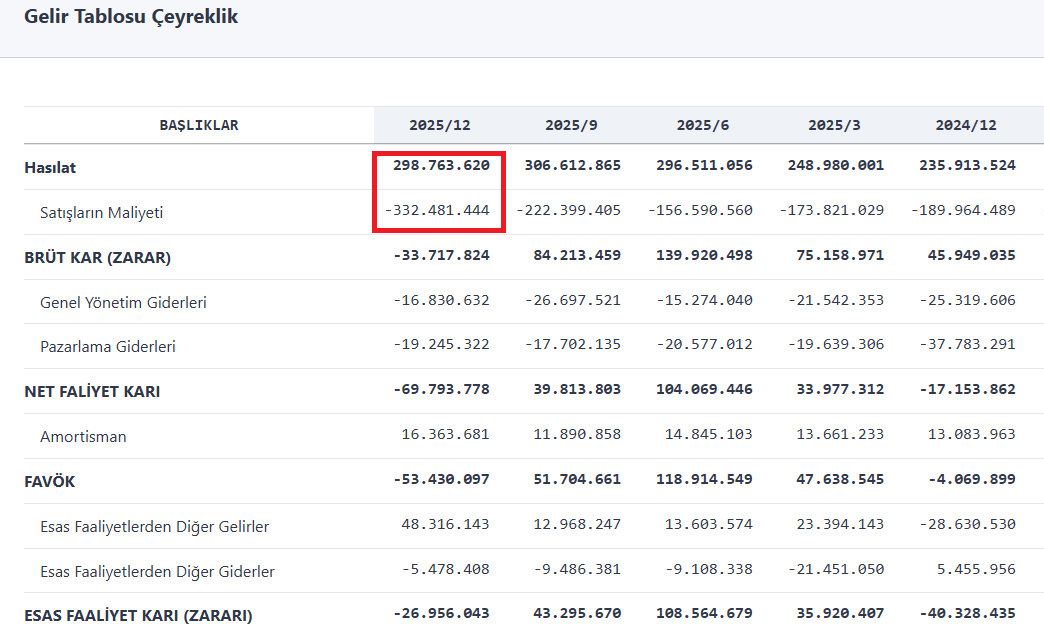Click the 2025/3 column header
This screenshot has width=1044, height=624.
pyautogui.click(x=834, y=125)
